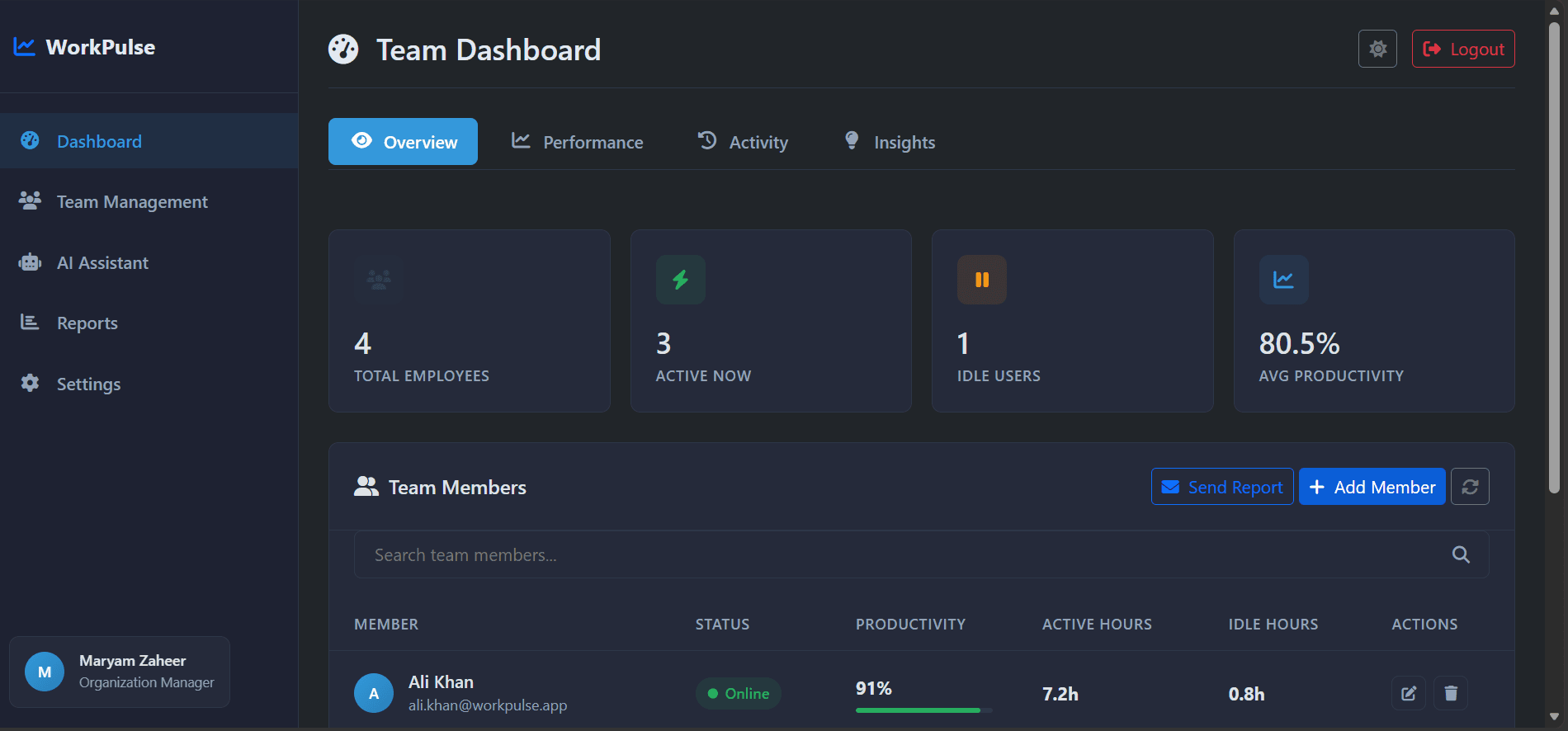Click the MEMBER column header
Screen dimensions: 1568x731
386,625
